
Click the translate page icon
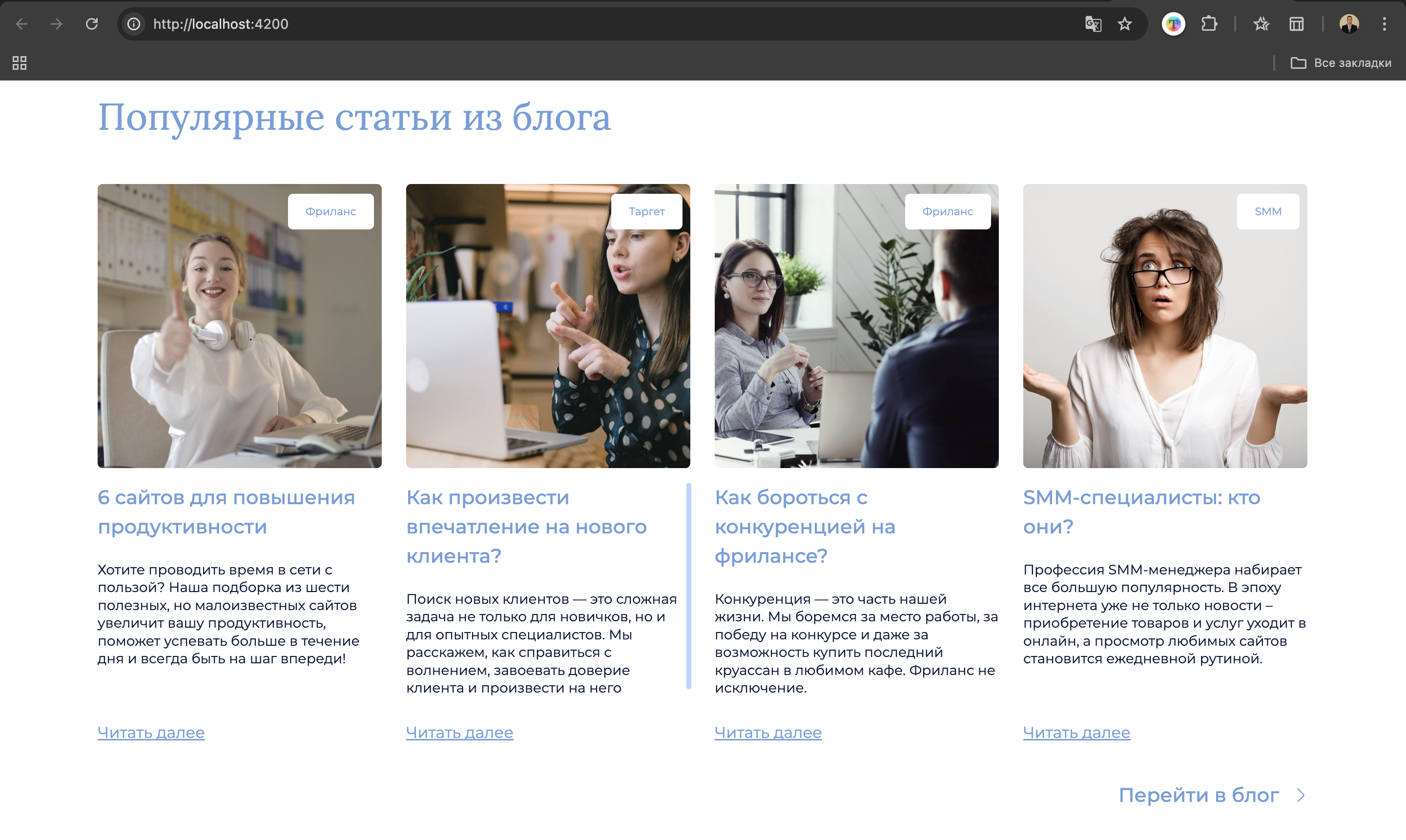(1093, 24)
